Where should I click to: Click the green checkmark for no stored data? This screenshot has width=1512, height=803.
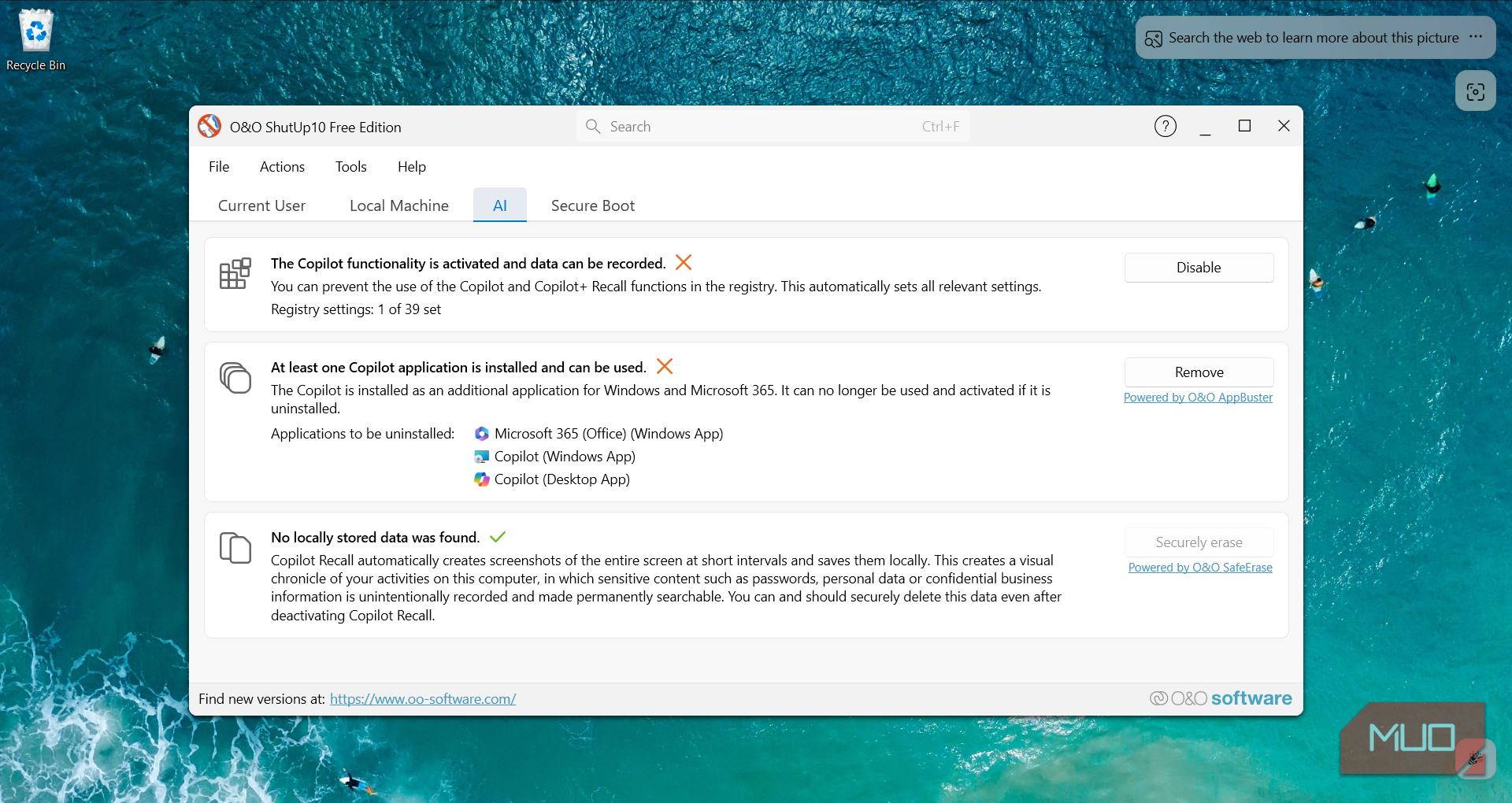pos(498,537)
